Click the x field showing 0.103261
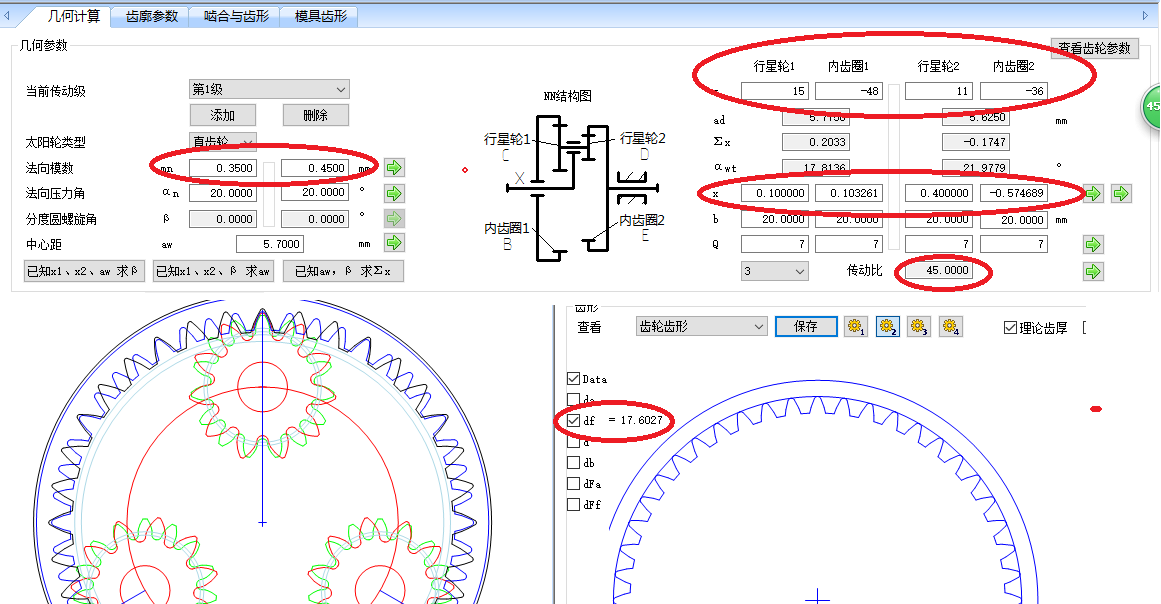The height and width of the screenshot is (604, 1161). [x=849, y=193]
